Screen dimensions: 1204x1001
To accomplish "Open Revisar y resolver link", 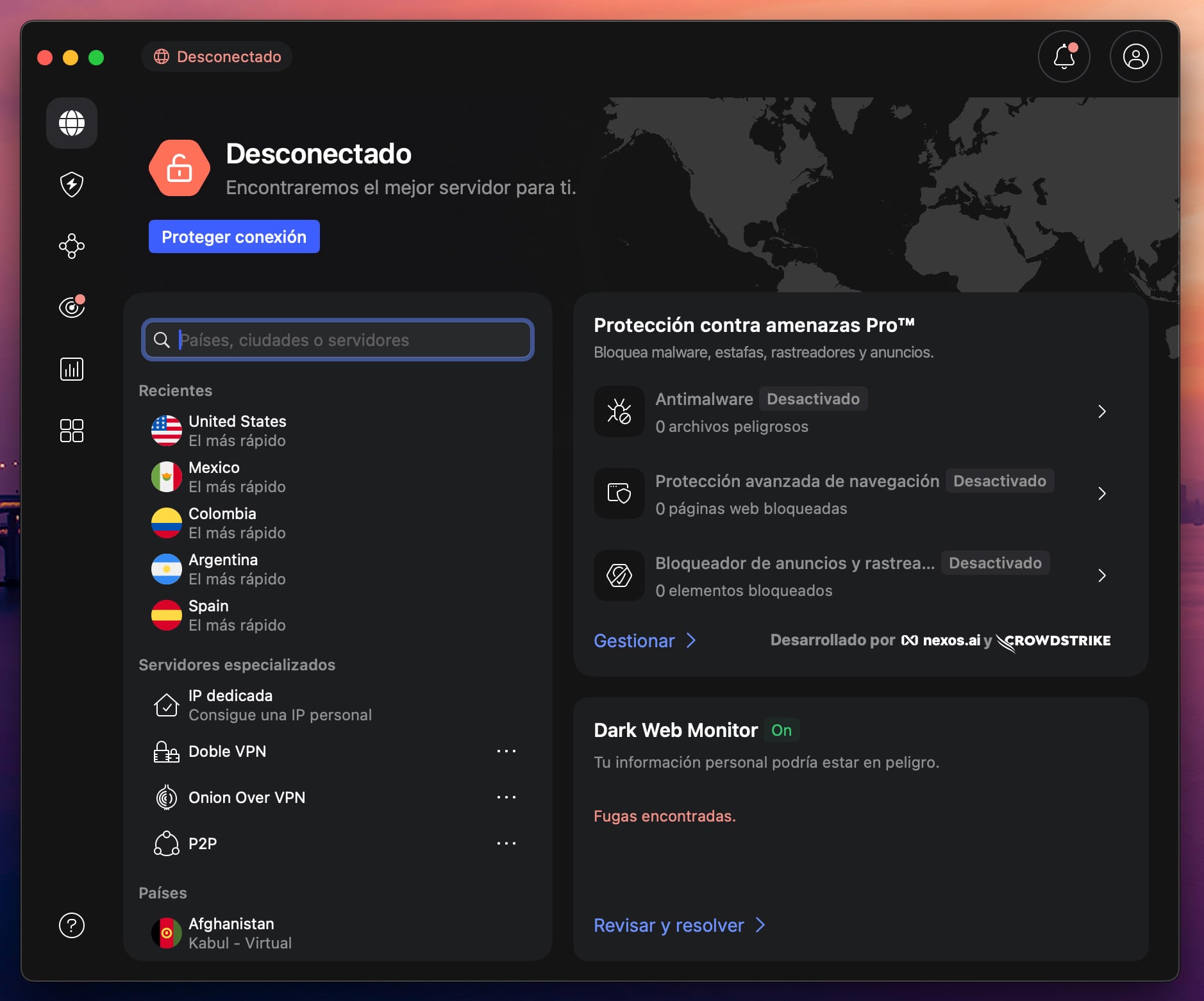I will (680, 925).
